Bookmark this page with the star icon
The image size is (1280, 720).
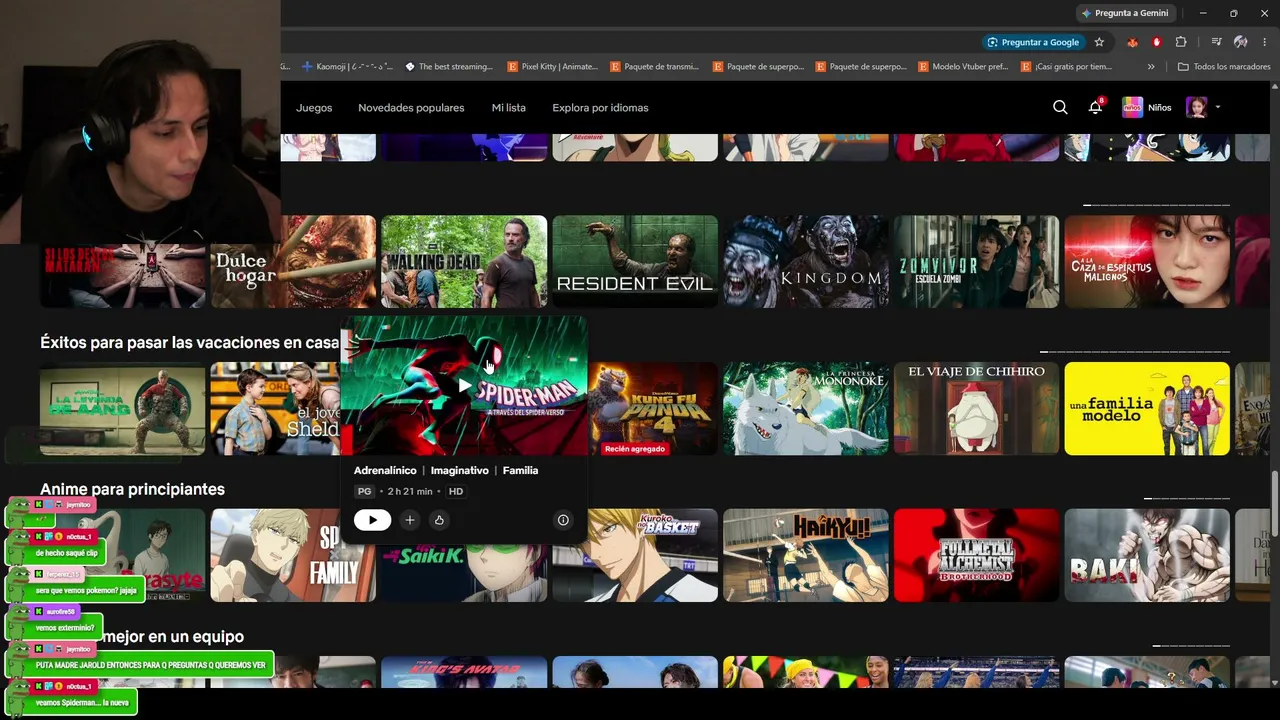click(1099, 42)
